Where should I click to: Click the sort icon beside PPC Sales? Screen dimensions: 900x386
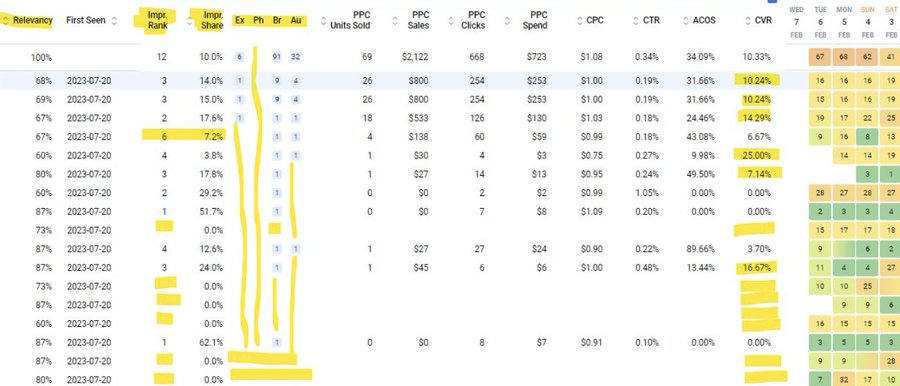click(395, 21)
